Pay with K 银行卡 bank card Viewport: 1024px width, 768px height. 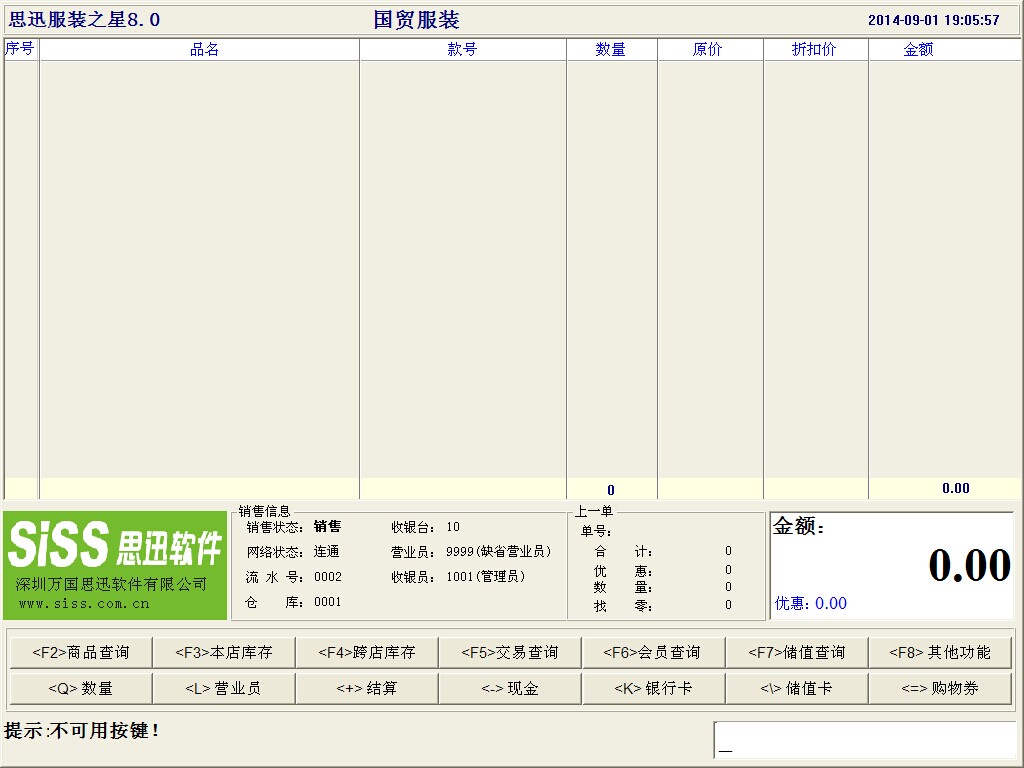653,688
